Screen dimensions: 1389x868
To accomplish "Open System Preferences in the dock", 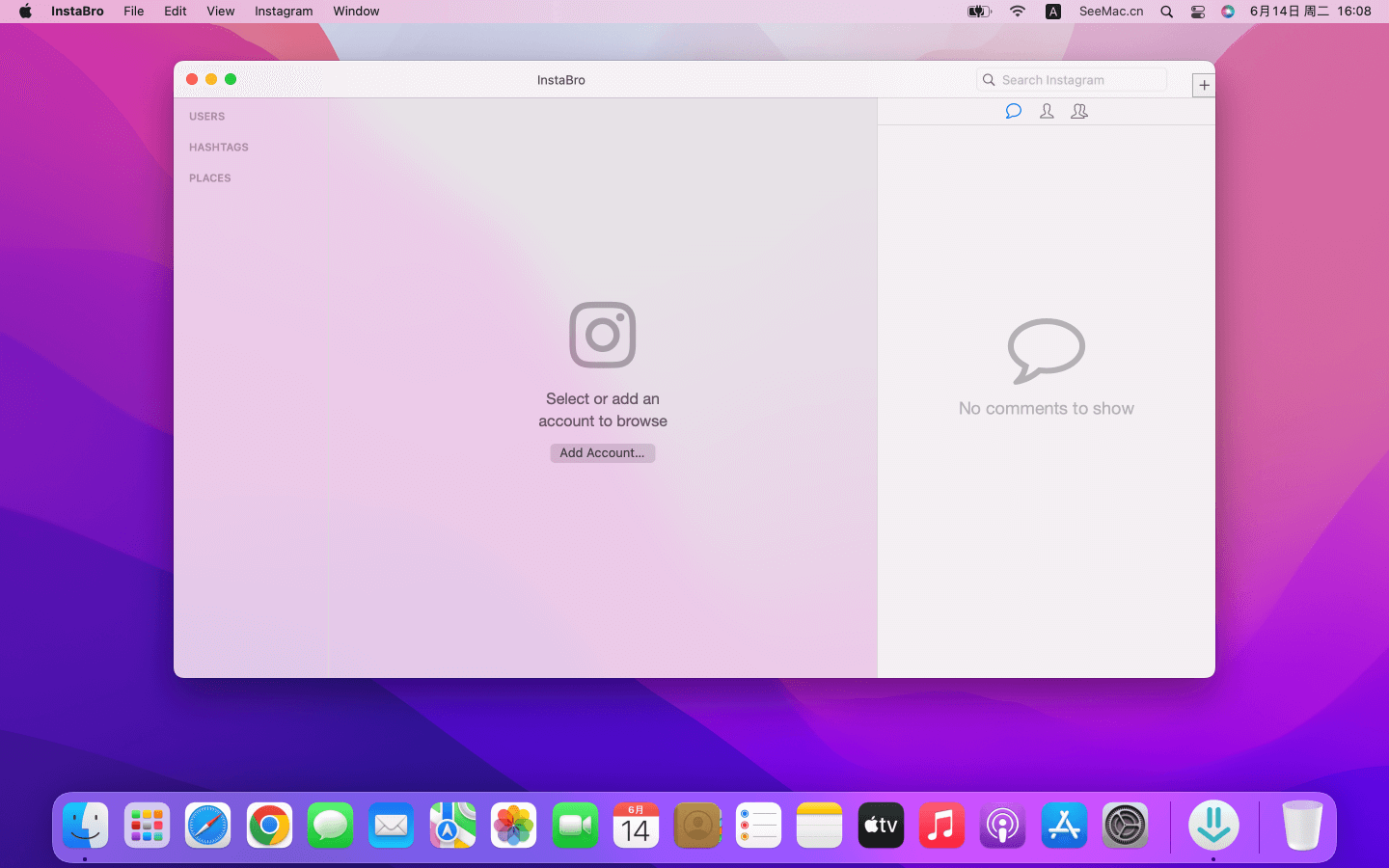I will (x=1125, y=826).
